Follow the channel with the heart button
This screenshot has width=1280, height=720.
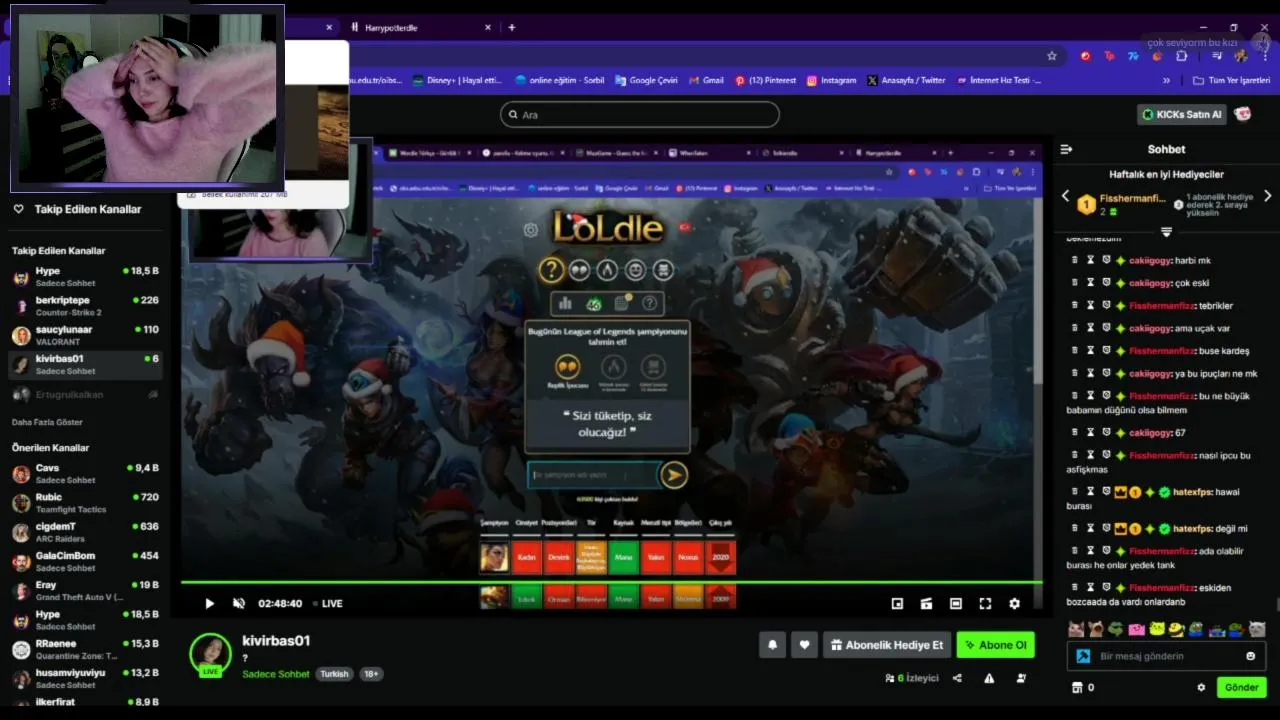coord(804,645)
